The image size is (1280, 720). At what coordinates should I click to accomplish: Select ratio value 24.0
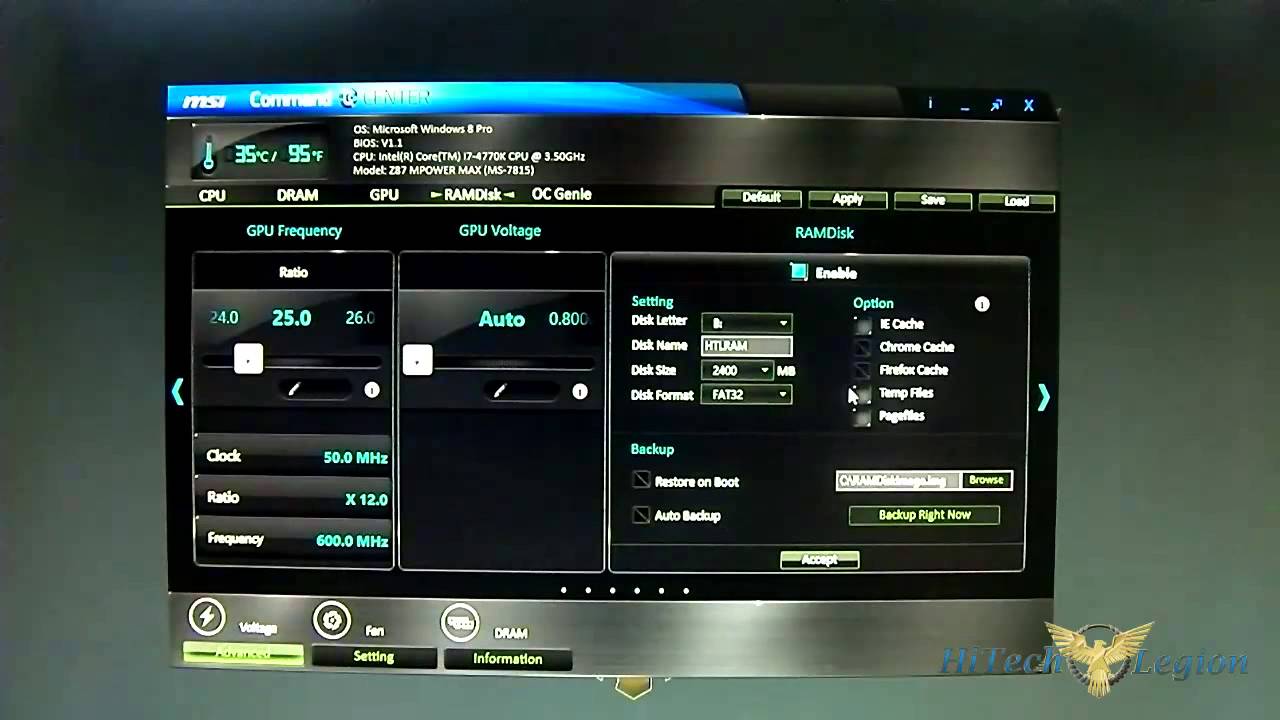[x=224, y=318]
